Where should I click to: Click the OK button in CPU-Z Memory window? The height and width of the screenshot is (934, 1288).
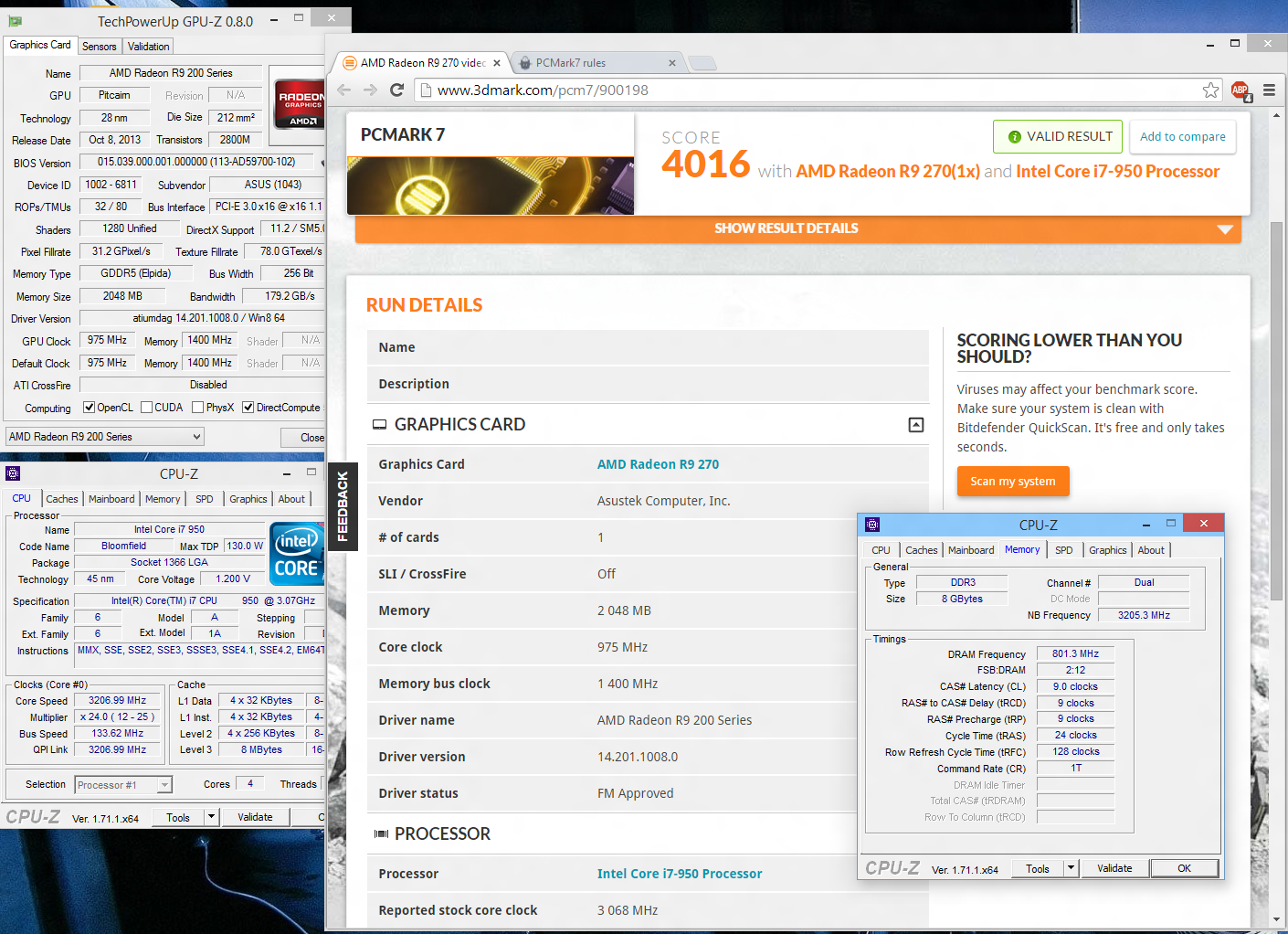[x=1184, y=868]
